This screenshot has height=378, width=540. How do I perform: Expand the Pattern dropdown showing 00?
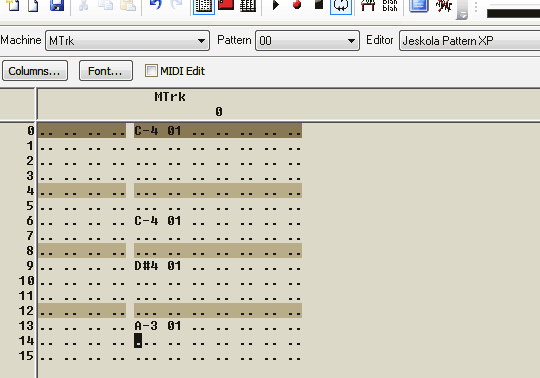click(x=307, y=41)
